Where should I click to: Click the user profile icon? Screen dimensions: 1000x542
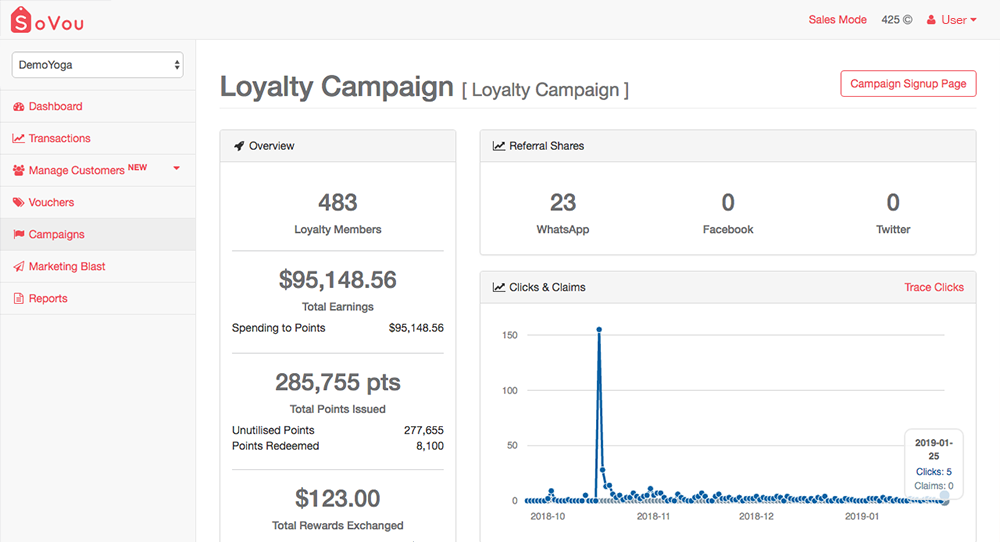931,20
